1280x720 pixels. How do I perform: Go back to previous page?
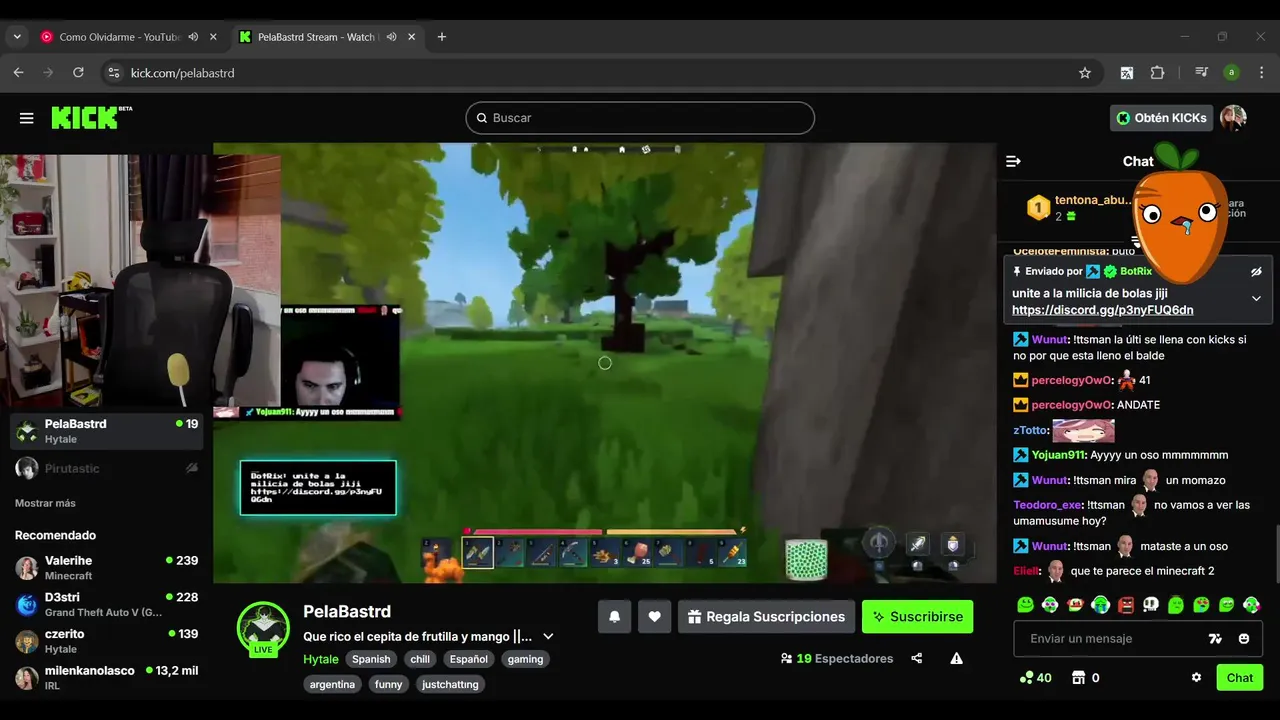pos(18,73)
